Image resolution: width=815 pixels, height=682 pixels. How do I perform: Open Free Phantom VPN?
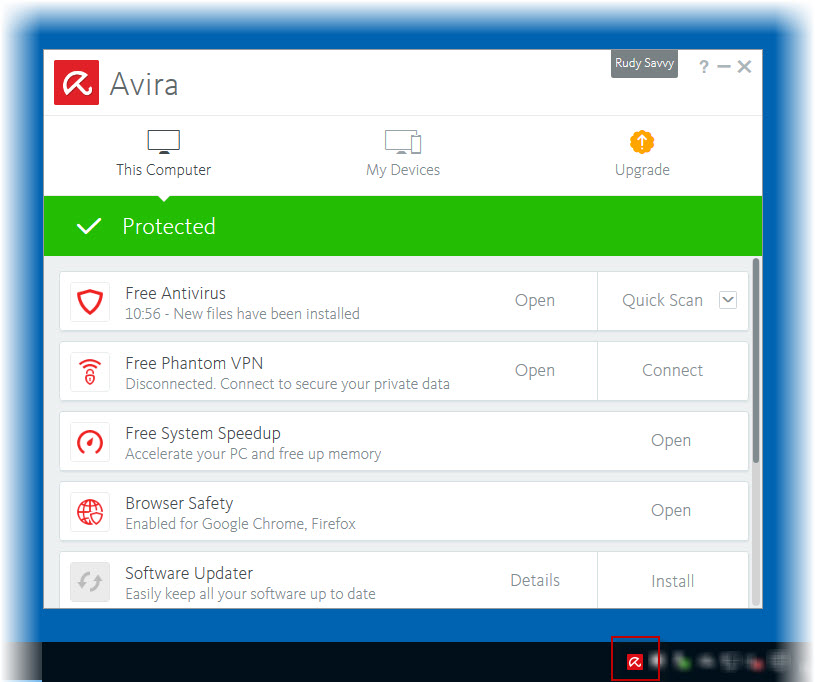[x=535, y=371]
